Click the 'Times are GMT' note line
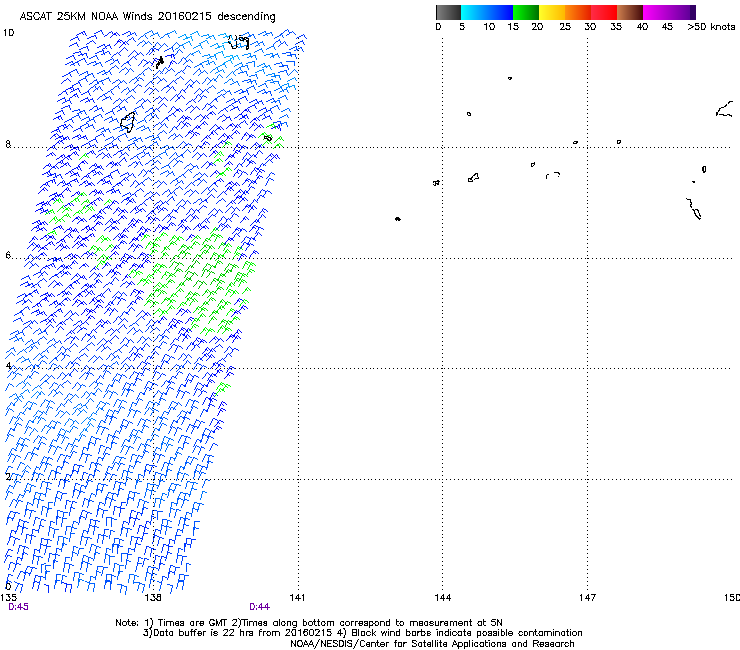This screenshot has width=740, height=650. click(x=309, y=623)
